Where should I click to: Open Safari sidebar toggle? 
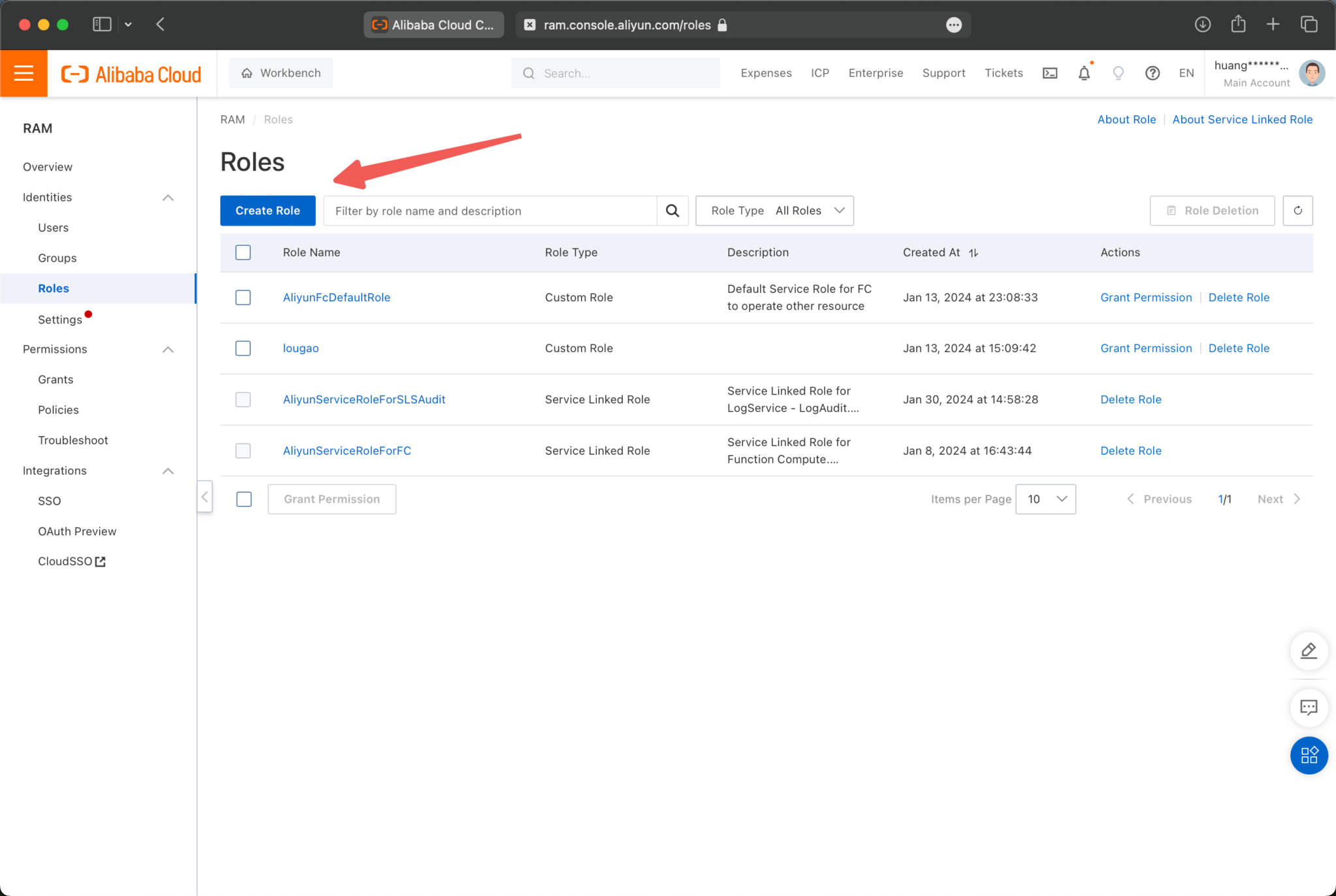point(102,25)
